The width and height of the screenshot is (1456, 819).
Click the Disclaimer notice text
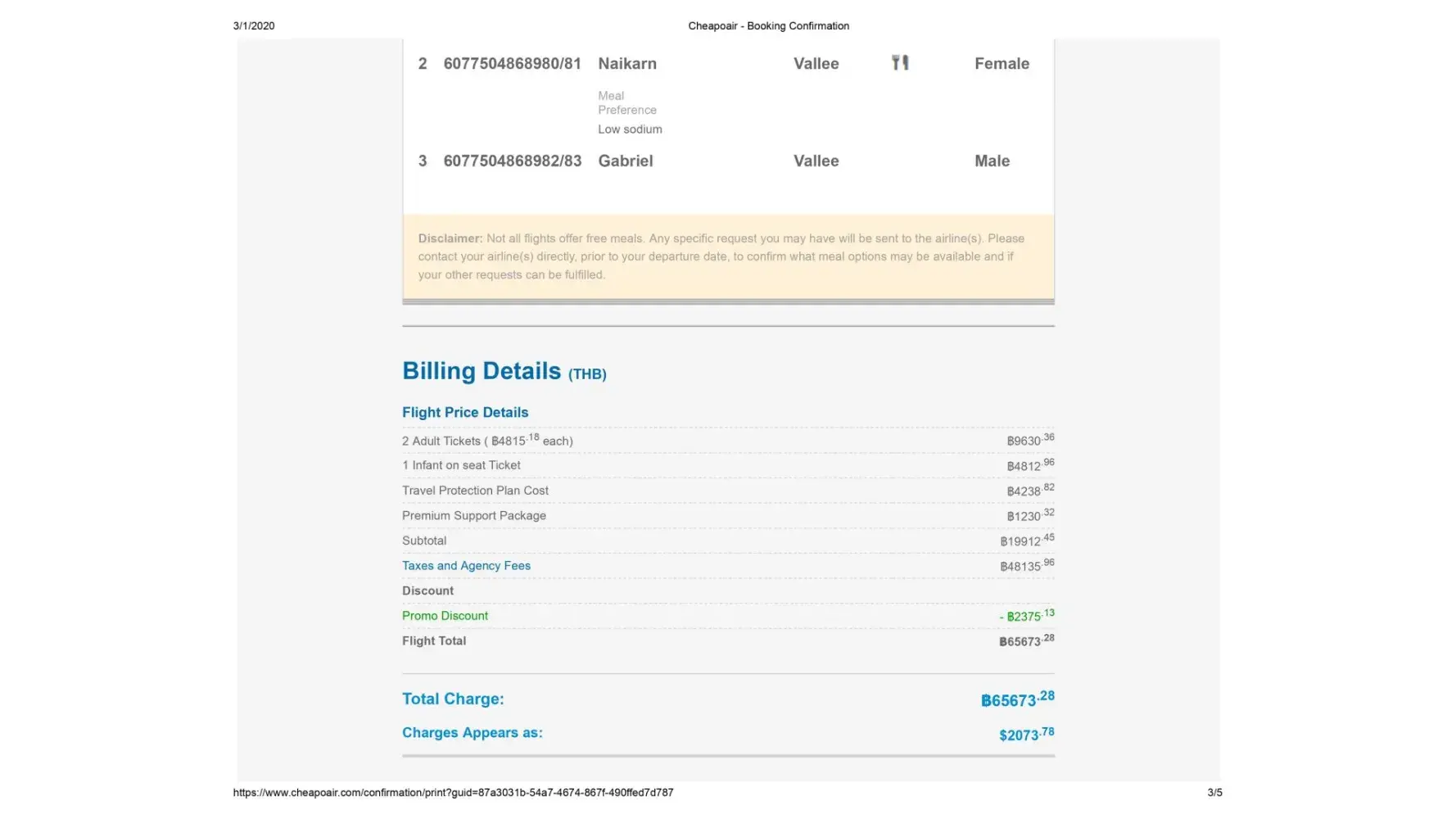[721, 256]
